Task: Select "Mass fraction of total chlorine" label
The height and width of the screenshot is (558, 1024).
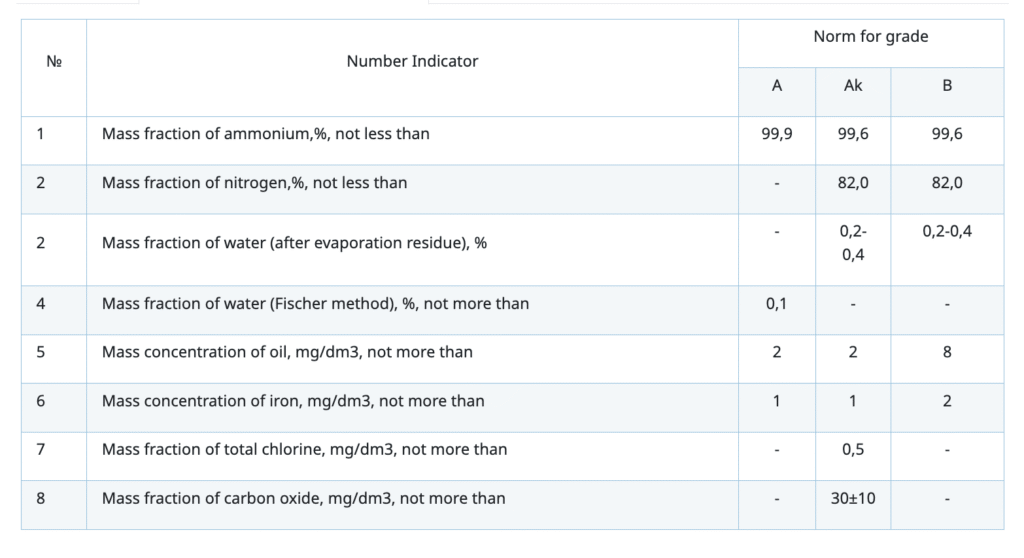Action: (304, 450)
